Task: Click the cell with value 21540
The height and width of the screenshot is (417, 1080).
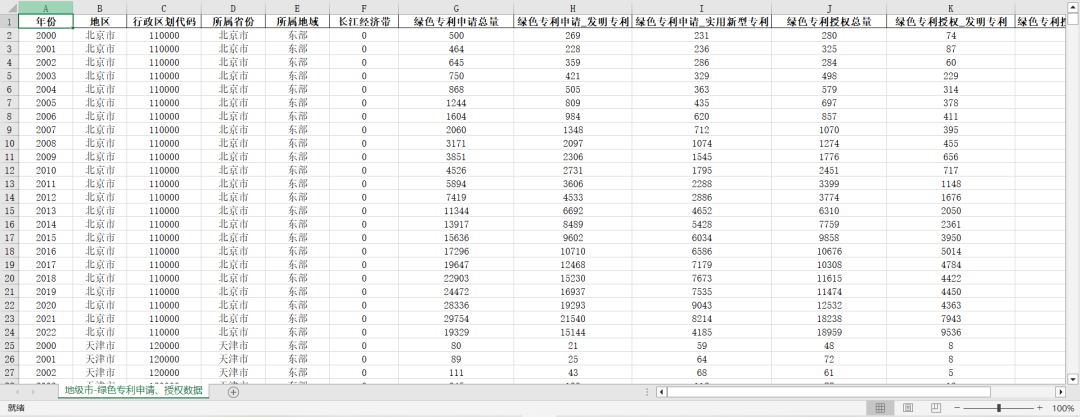Action: pyautogui.click(x=572, y=318)
